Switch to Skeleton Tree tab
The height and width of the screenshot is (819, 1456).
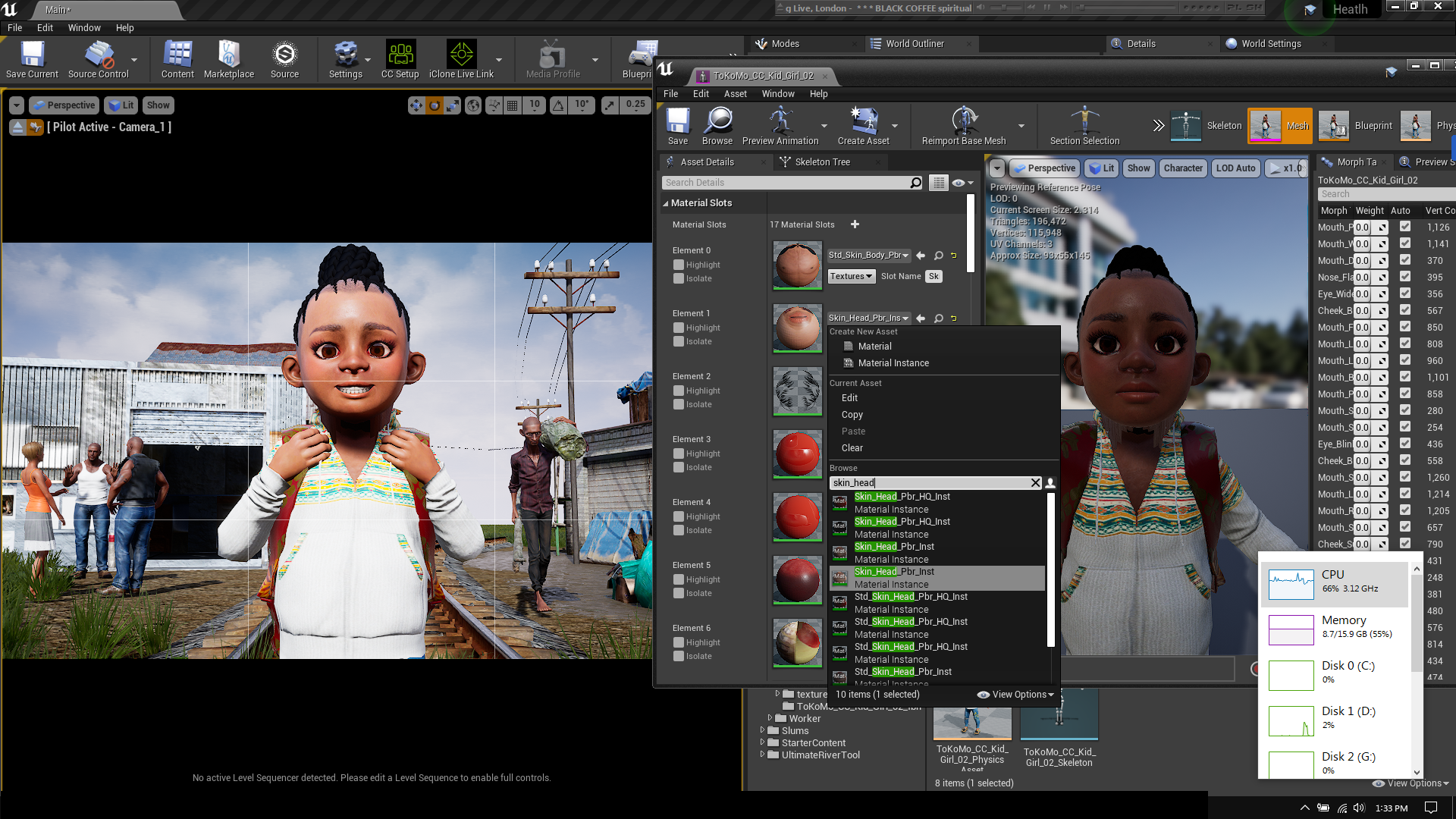coord(823,162)
